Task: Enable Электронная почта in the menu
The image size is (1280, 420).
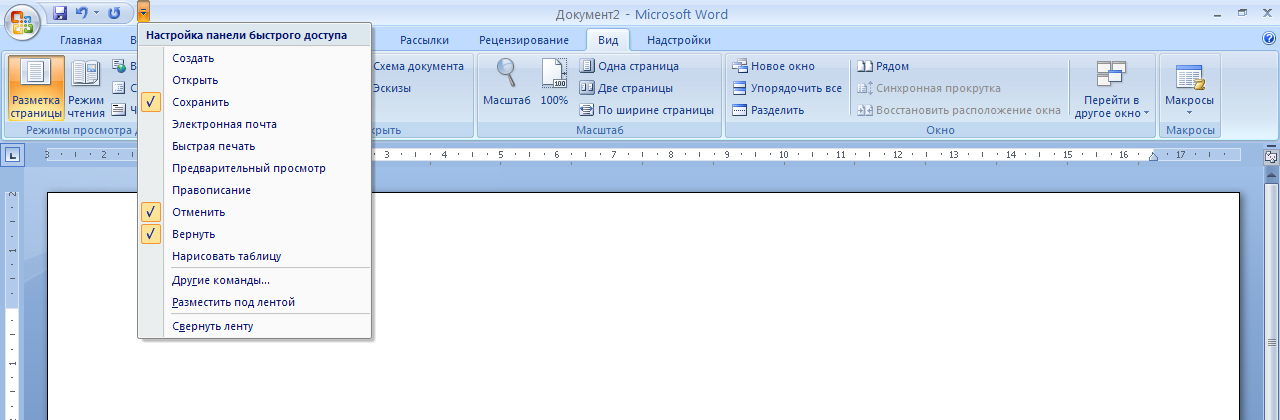Action: 255,124
